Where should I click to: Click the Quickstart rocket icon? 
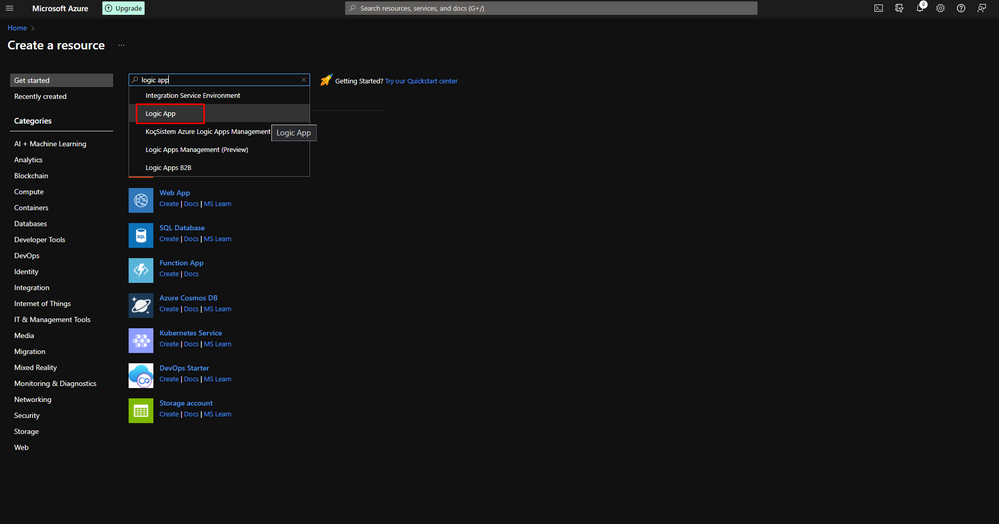pos(326,80)
